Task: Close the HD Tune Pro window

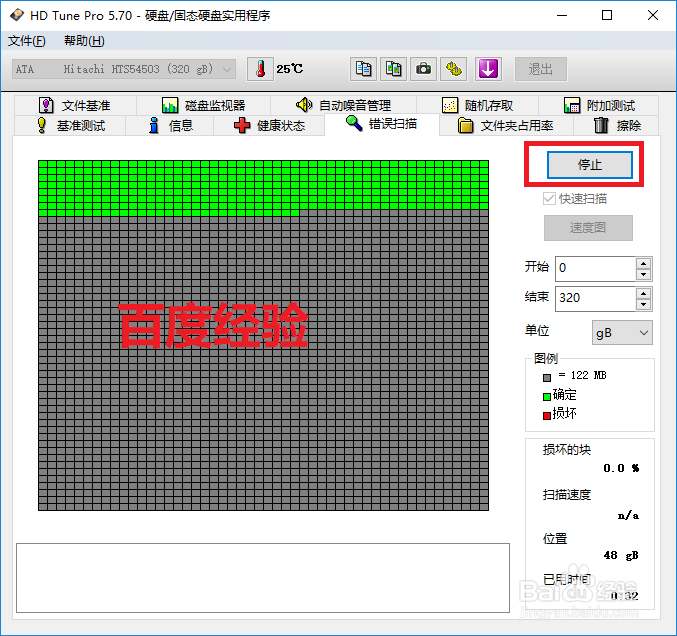Action: coord(653,16)
